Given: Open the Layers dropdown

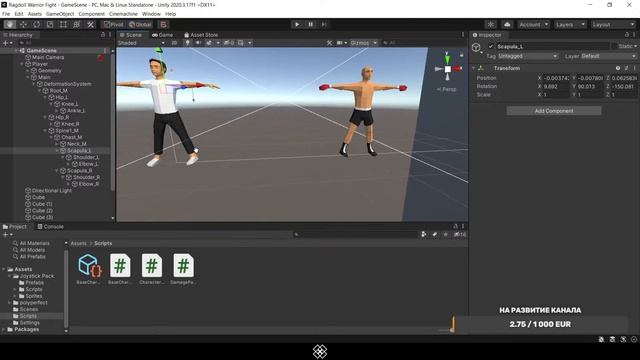Looking at the screenshot, I should click(570, 24).
